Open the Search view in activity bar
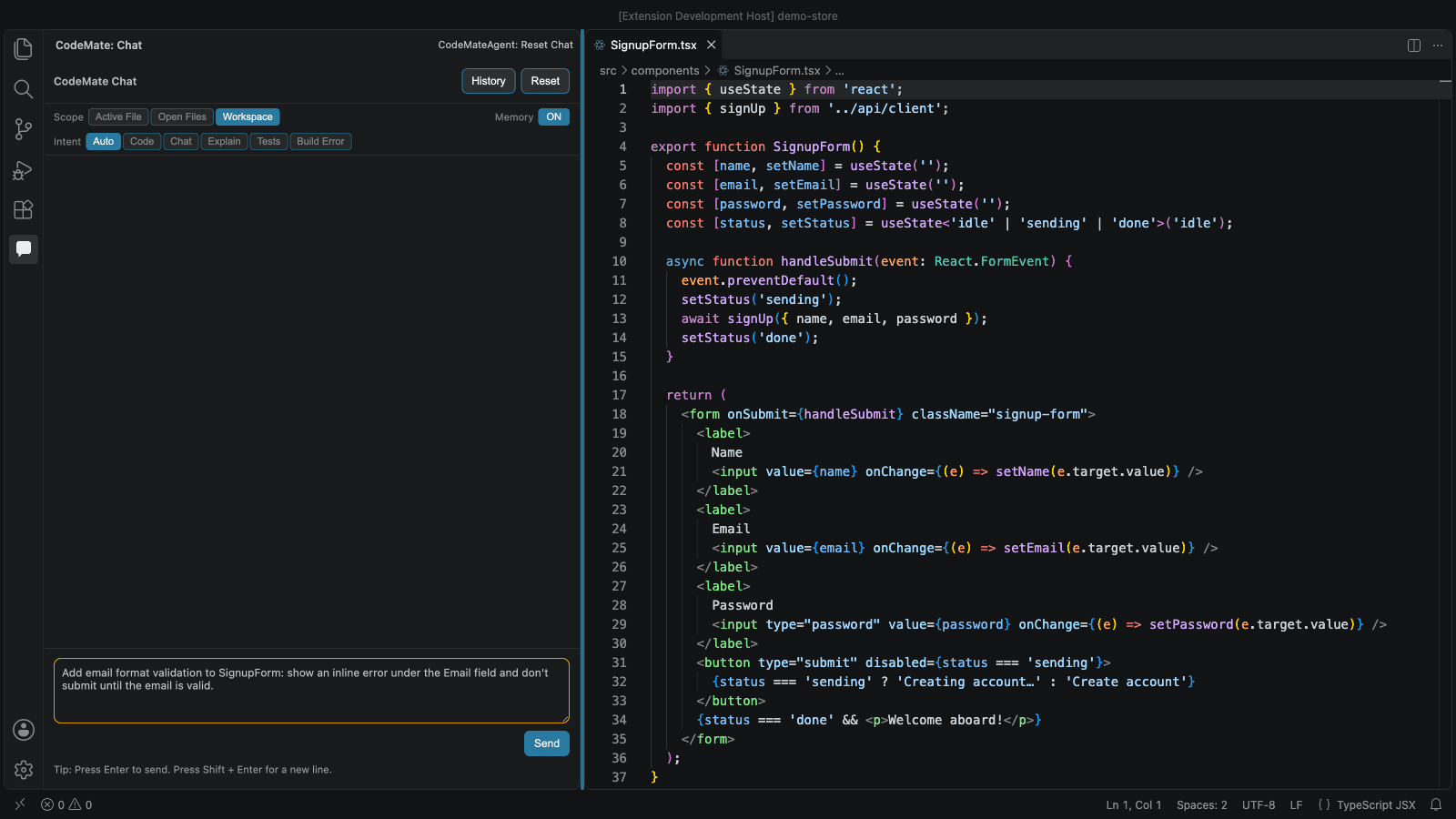Screen dimensions: 1456x819 click(x=24, y=89)
